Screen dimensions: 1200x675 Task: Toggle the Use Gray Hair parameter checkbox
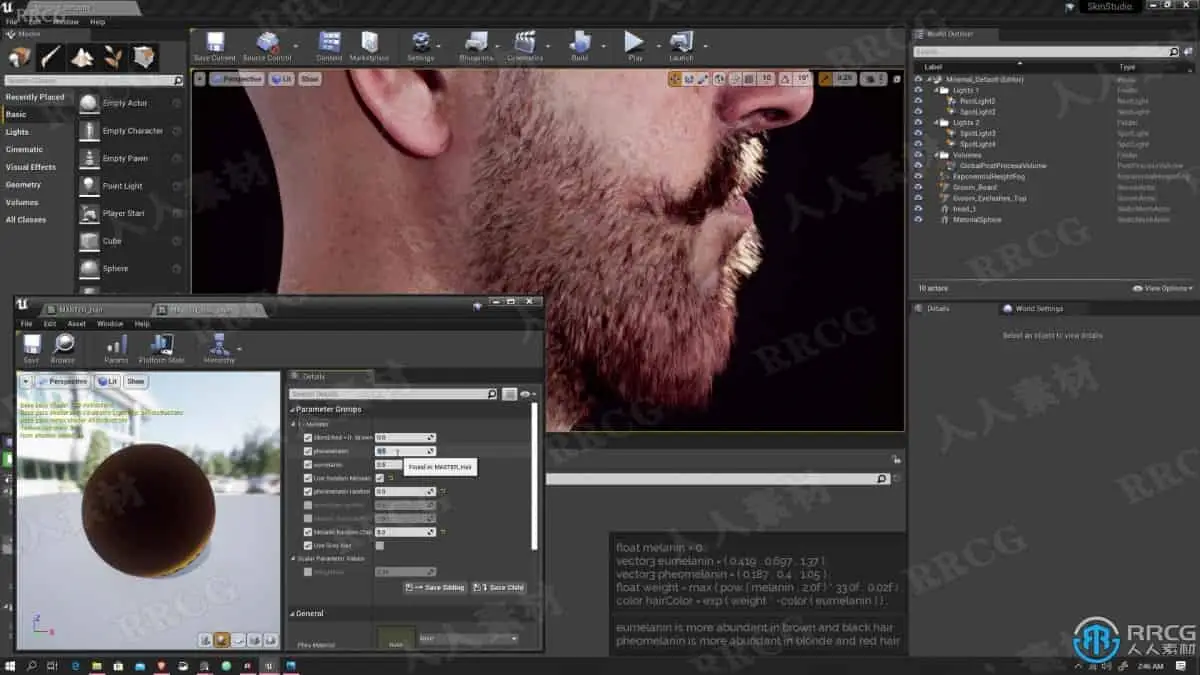click(x=308, y=545)
